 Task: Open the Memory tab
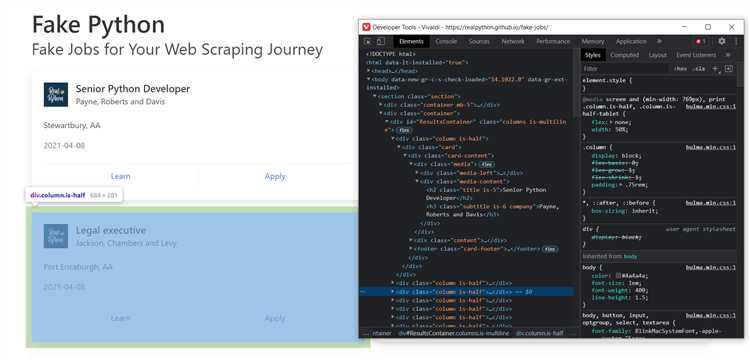point(593,42)
